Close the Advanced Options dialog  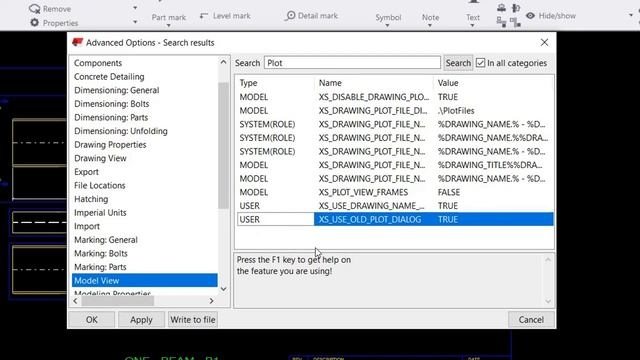(x=544, y=42)
